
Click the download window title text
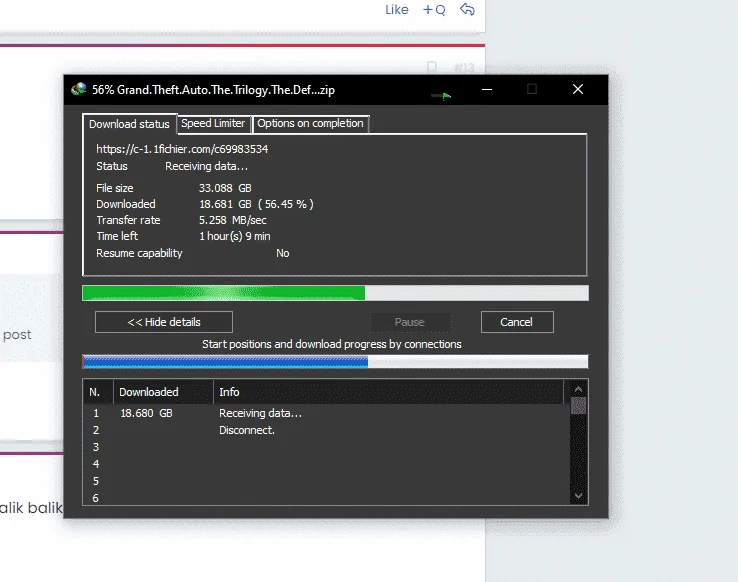tap(213, 90)
